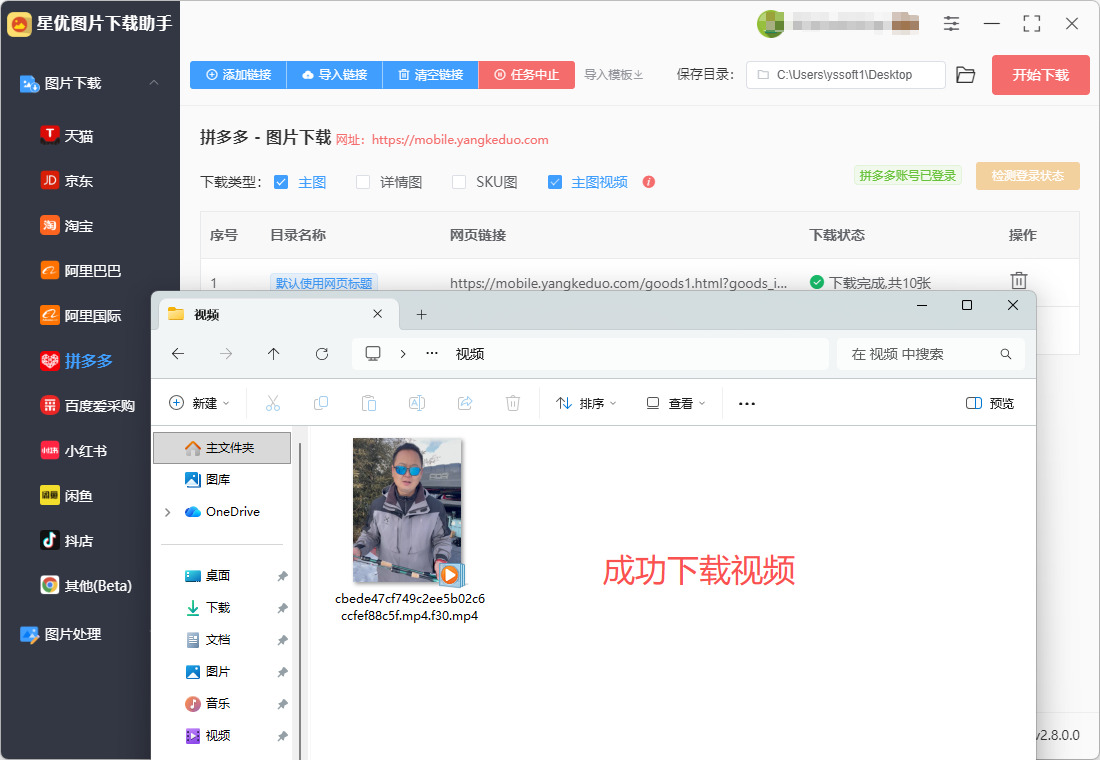
Task: Select the 京东 JD entry in sidebar
Action: pyautogui.click(x=67, y=180)
